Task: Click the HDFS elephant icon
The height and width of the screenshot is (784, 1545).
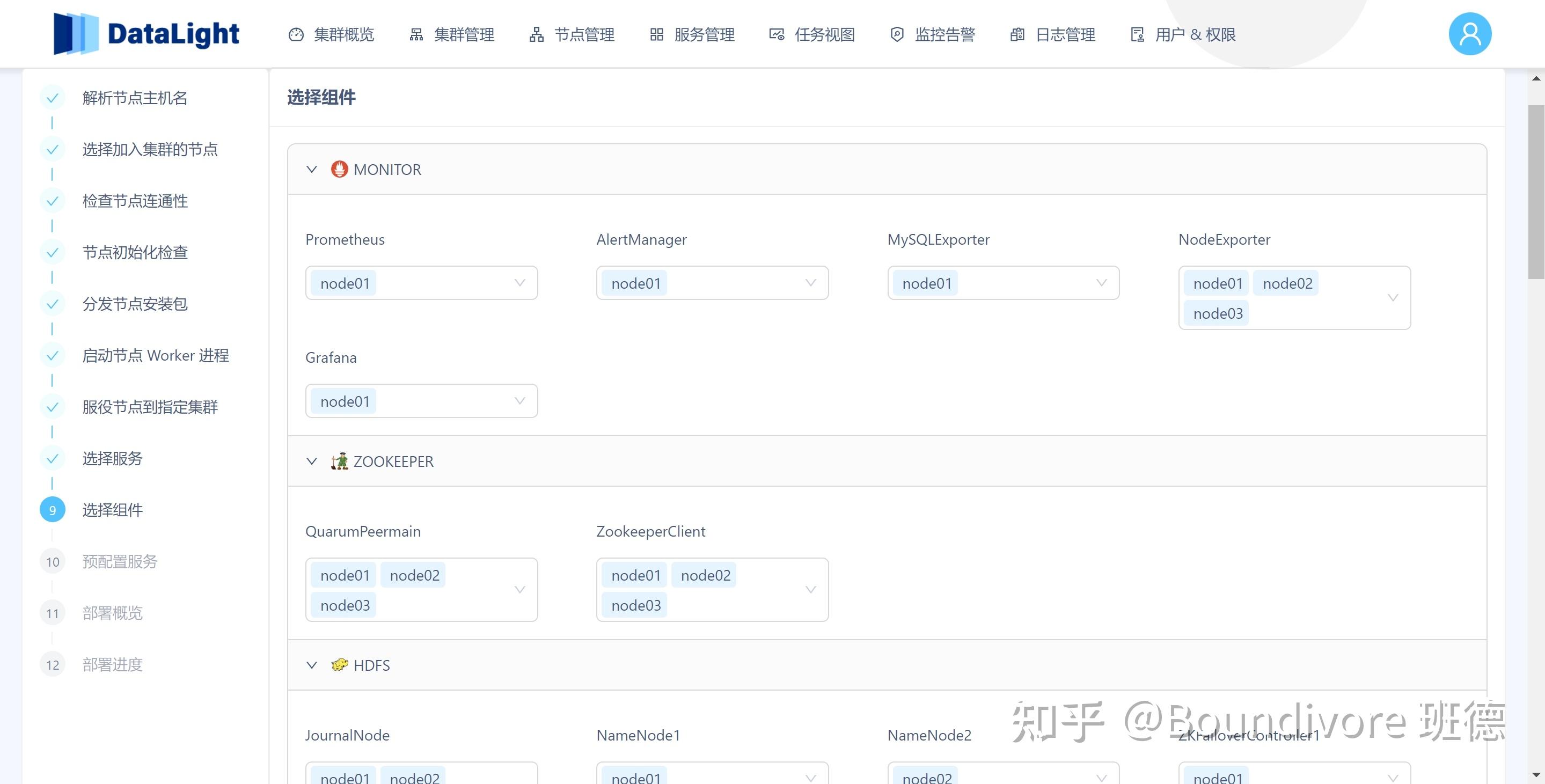Action: [340, 665]
